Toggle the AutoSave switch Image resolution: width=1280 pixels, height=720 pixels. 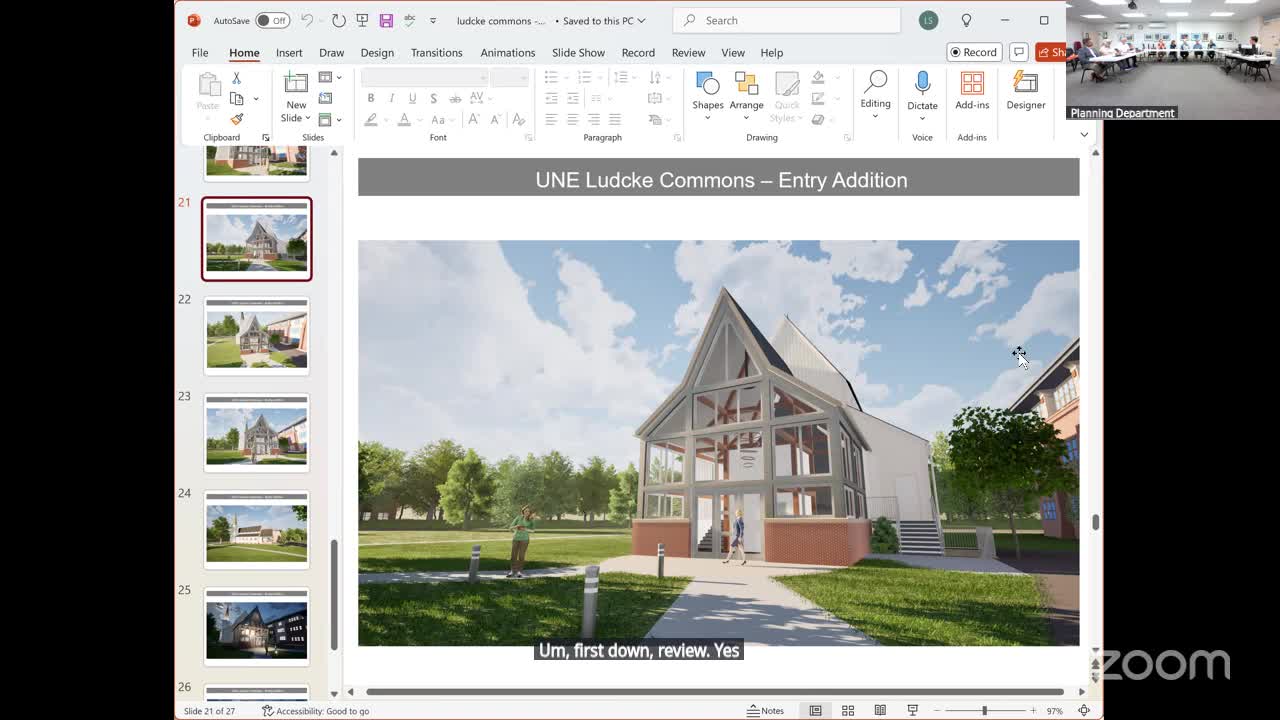(x=272, y=20)
